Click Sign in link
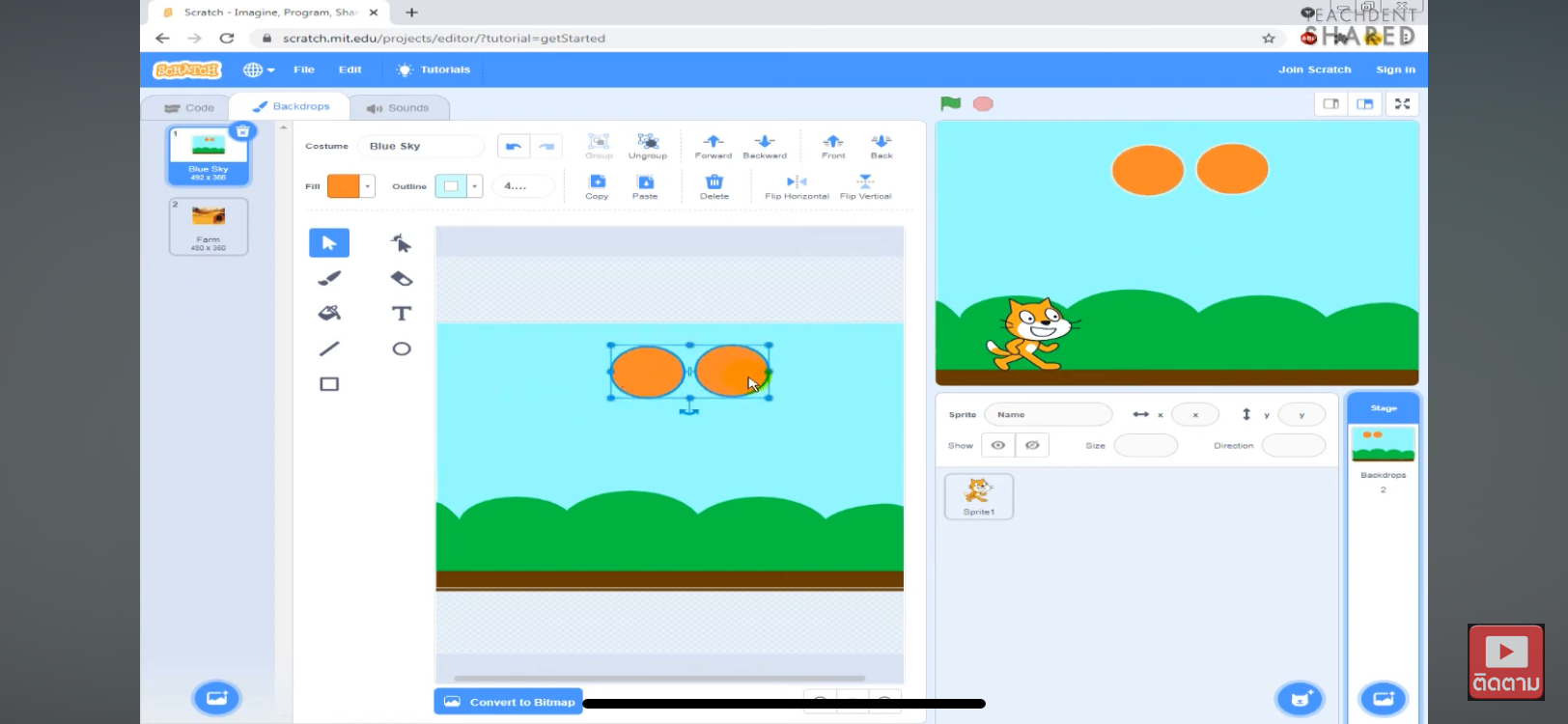The image size is (1568, 724). 1395,70
